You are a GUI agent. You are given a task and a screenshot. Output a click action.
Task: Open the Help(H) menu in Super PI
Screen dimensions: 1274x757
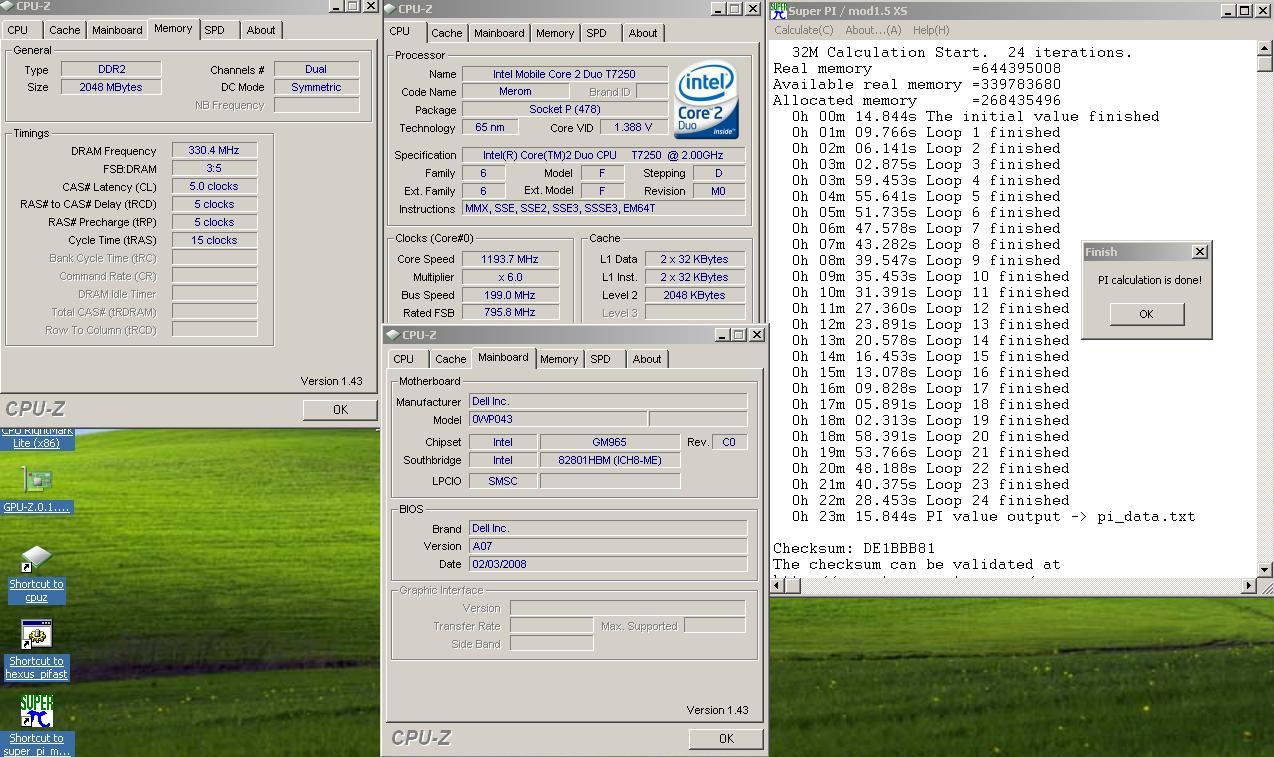click(931, 30)
